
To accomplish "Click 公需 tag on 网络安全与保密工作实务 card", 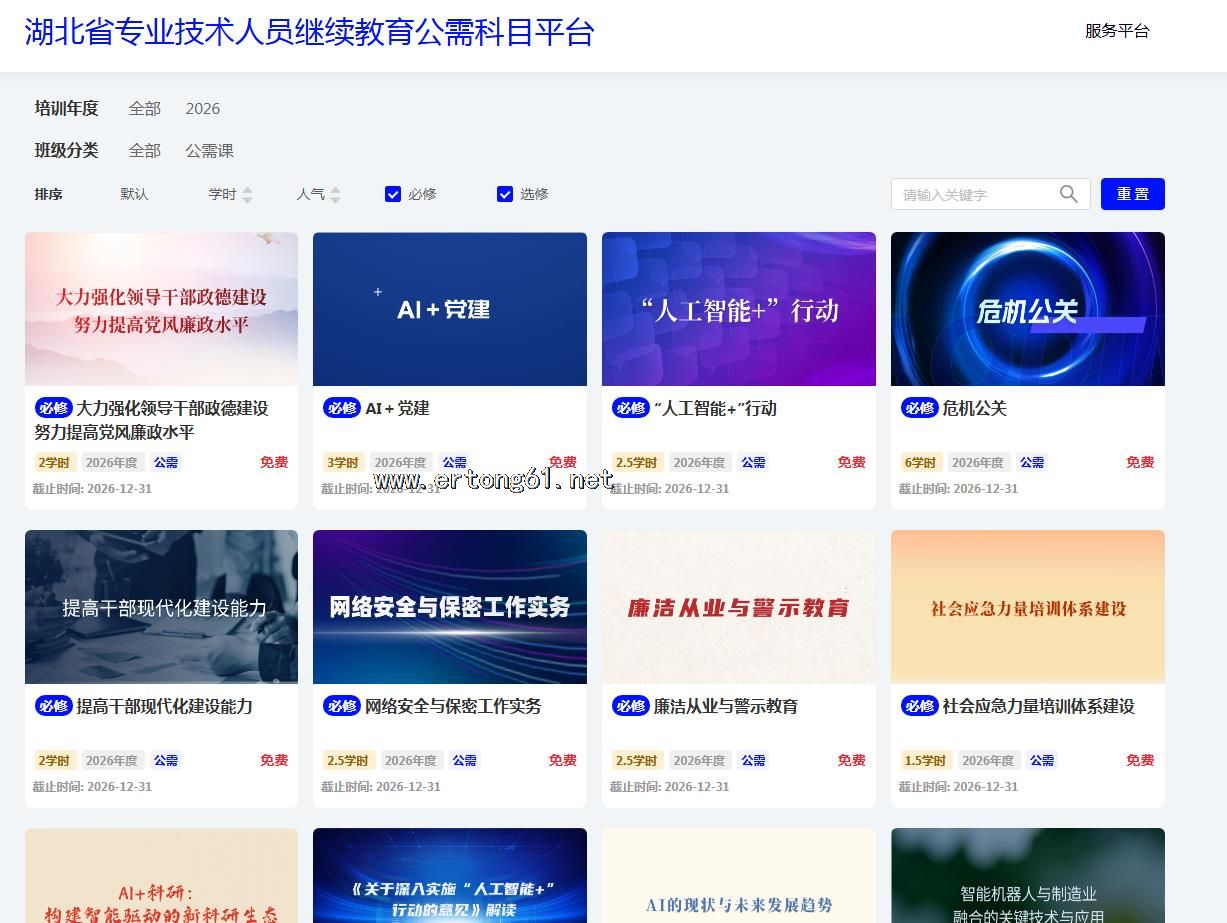I will 464,760.
